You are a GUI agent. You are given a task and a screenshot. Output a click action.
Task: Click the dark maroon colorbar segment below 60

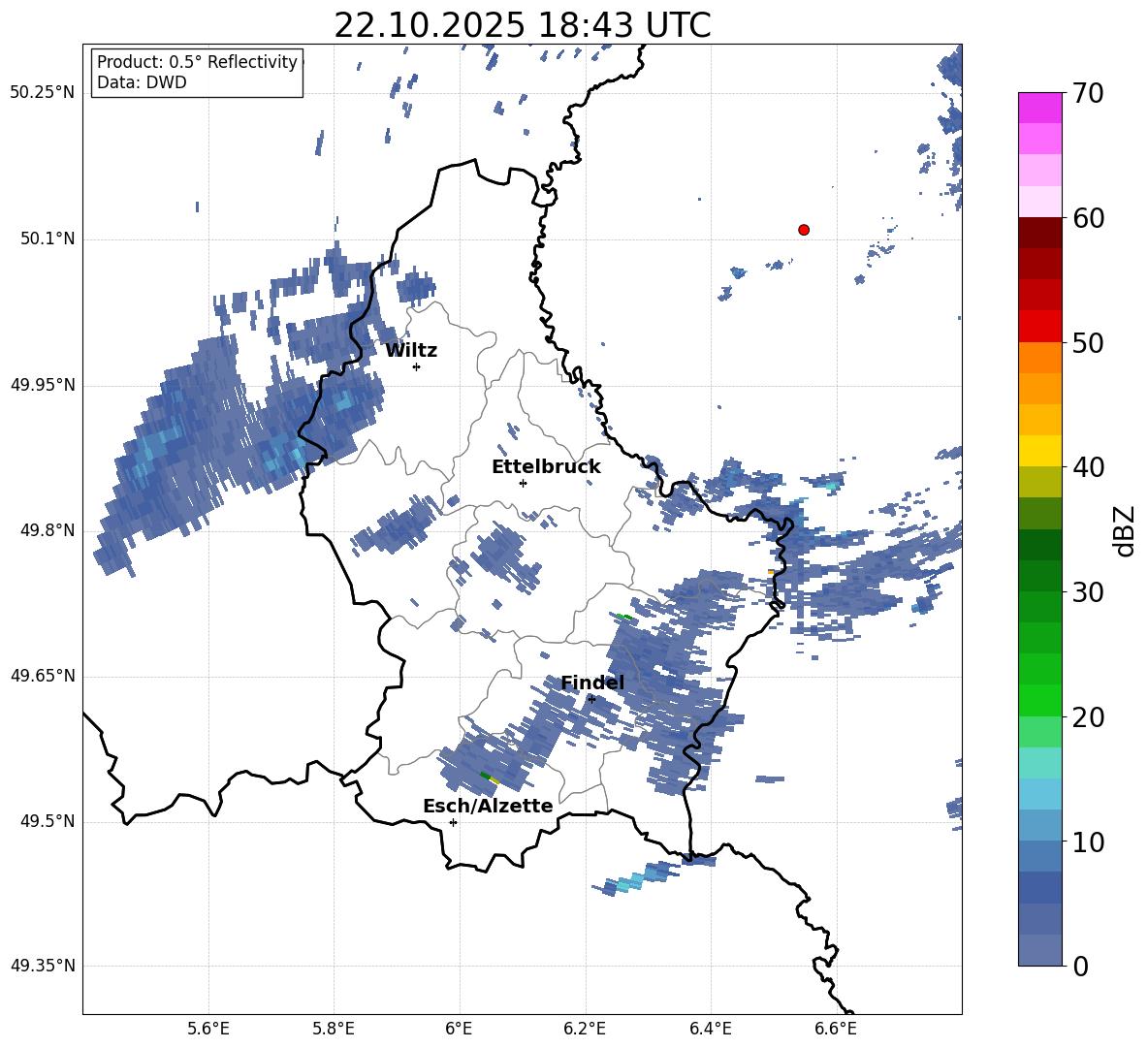point(1040,234)
